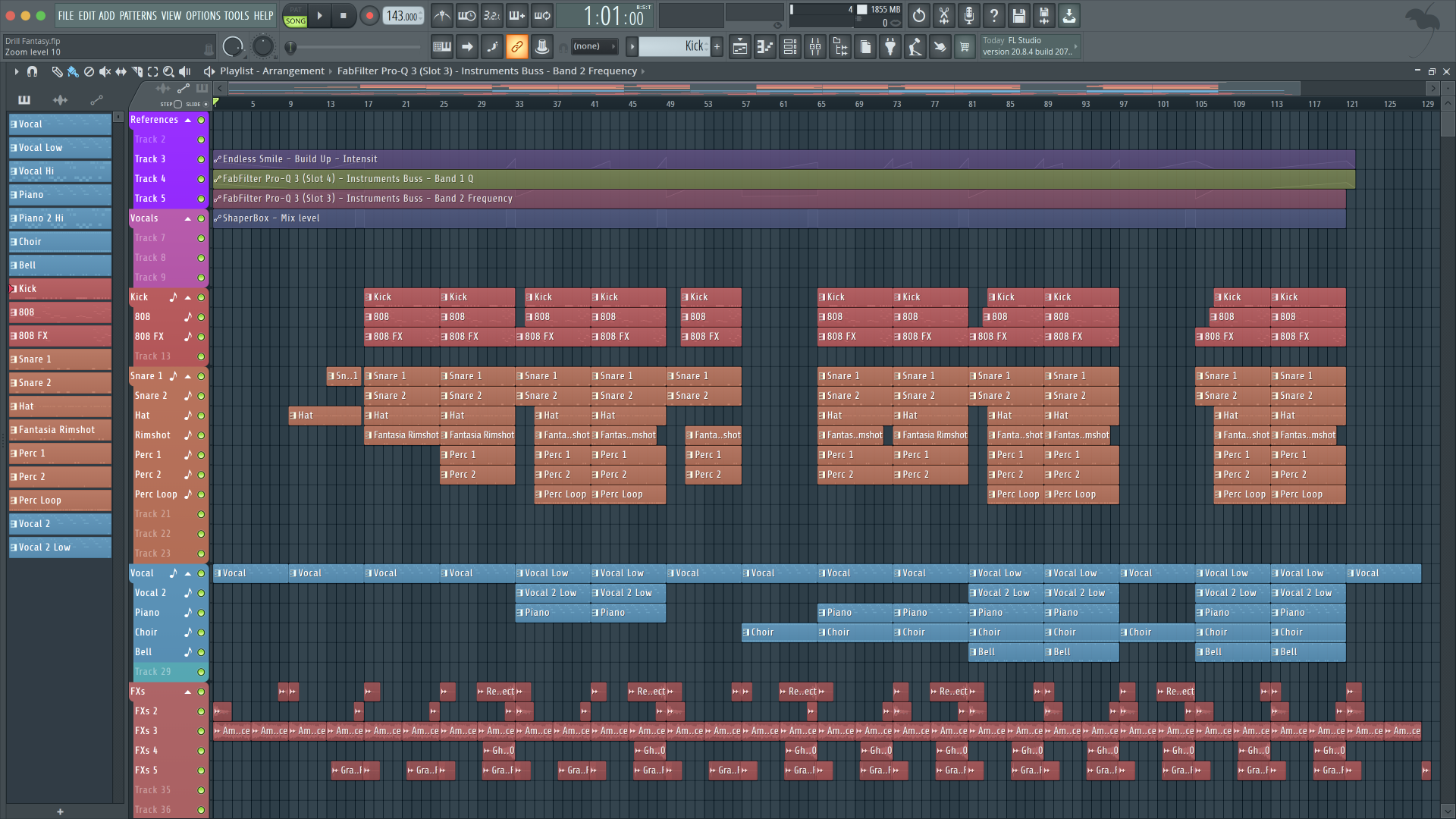This screenshot has height=819, width=1456.
Task: Click the main volume knob
Action: coord(233,47)
